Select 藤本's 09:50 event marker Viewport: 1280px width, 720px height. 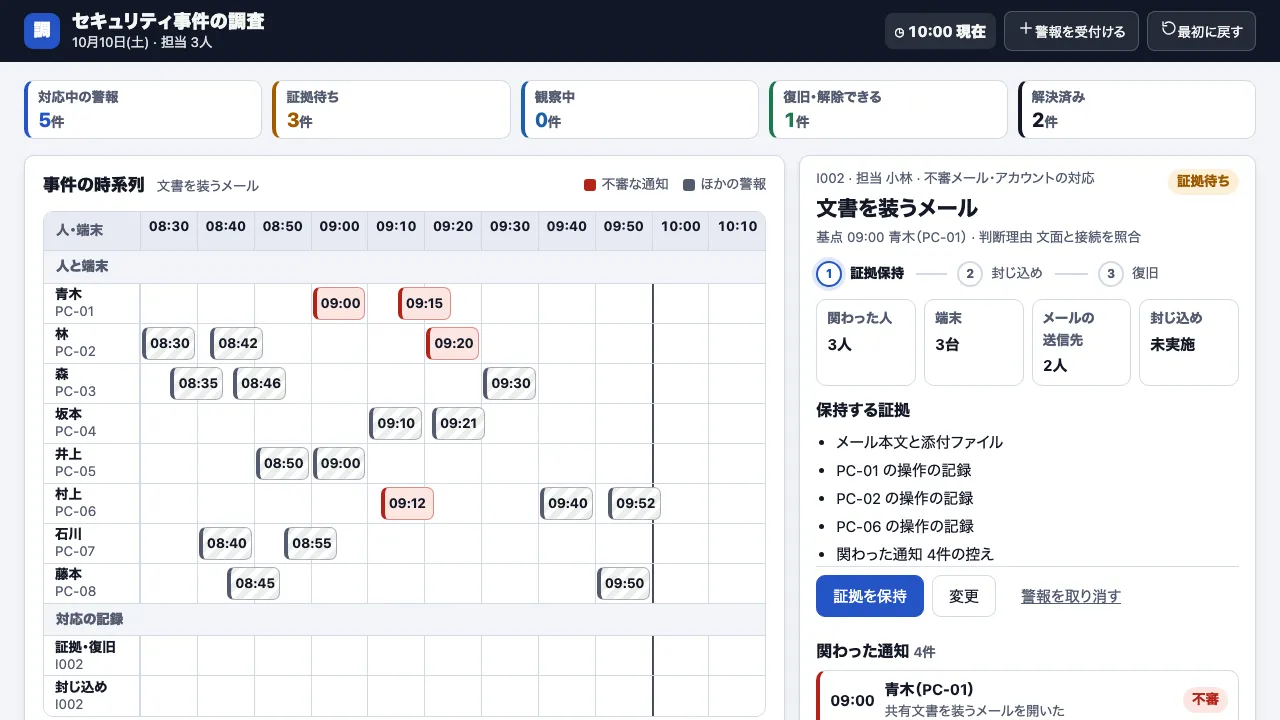pyautogui.click(x=623, y=583)
